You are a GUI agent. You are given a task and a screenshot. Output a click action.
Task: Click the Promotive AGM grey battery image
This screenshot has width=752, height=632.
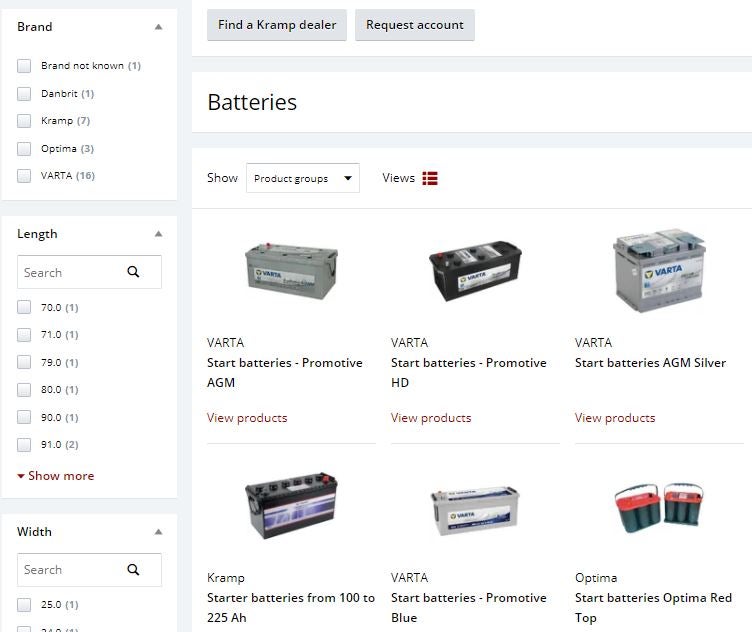point(291,271)
